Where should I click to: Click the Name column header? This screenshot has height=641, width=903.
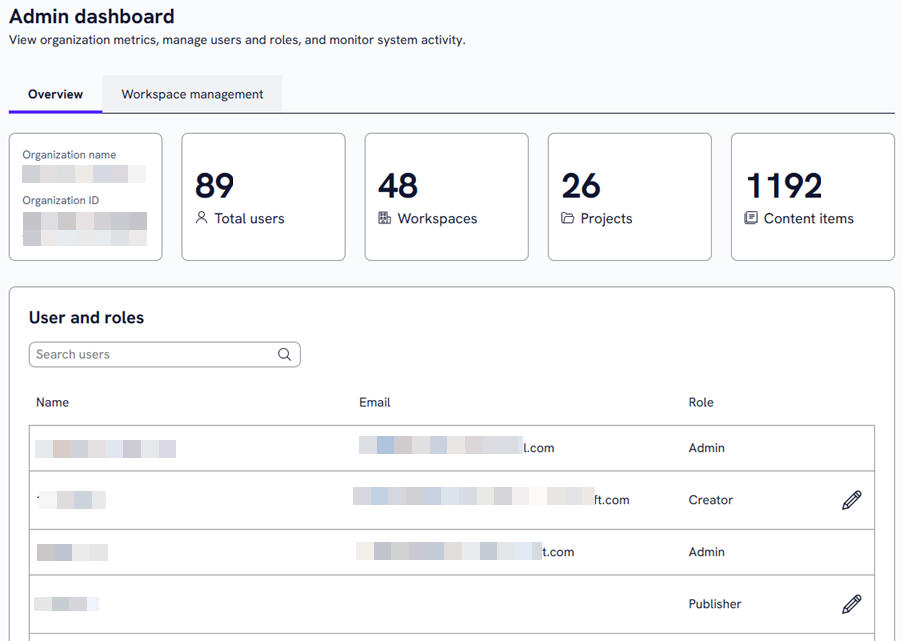[53, 402]
